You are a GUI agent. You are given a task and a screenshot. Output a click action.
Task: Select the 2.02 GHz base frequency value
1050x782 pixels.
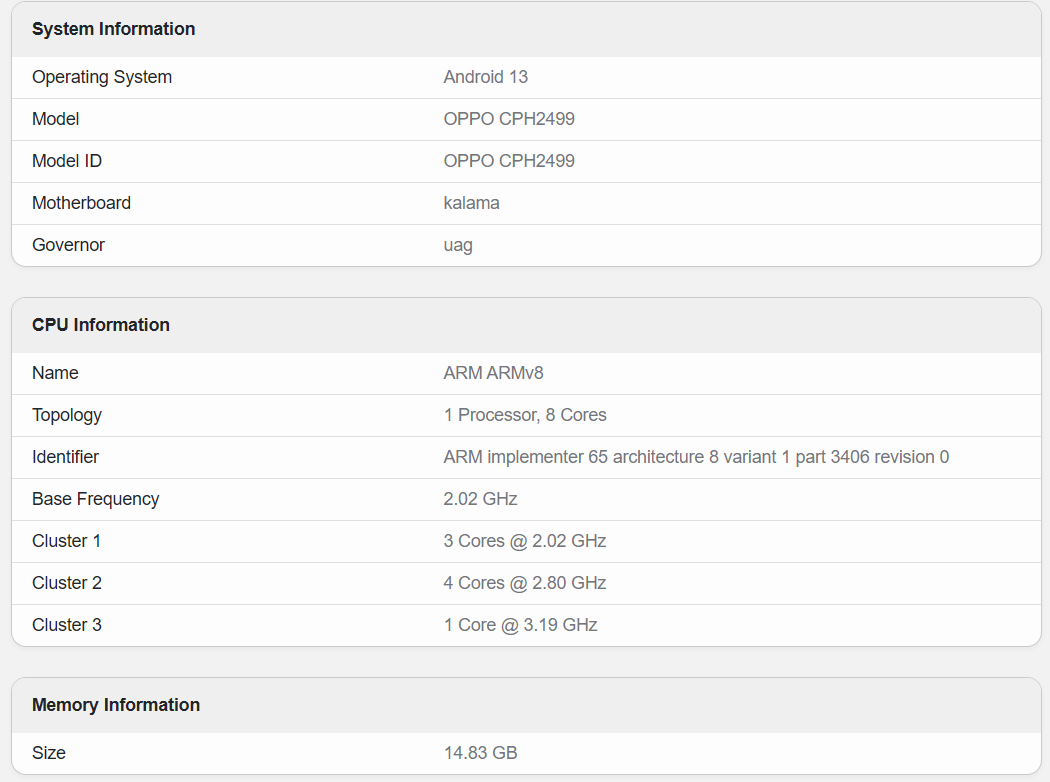tap(480, 499)
